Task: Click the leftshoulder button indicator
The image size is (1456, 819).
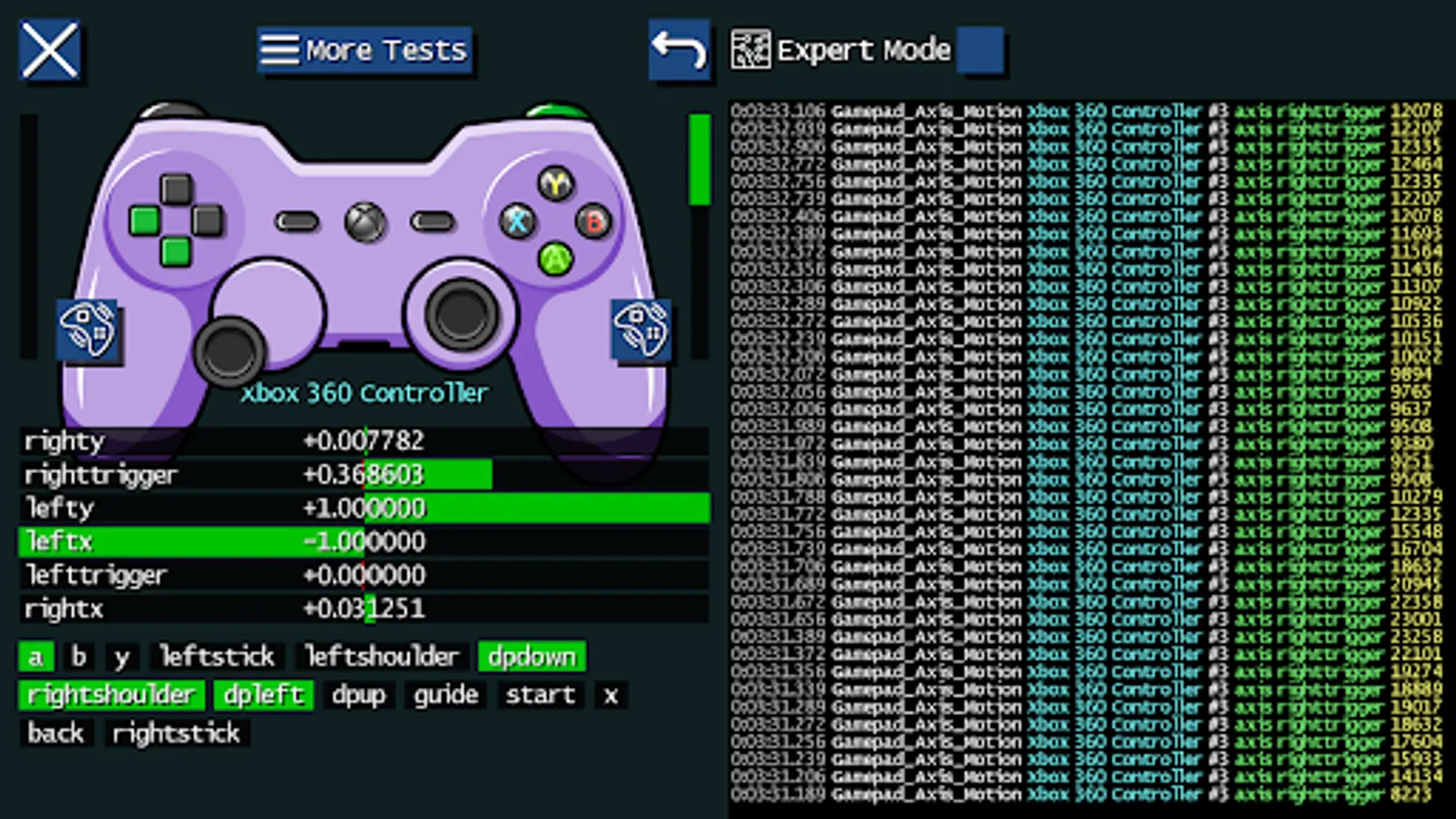Action: 381,657
